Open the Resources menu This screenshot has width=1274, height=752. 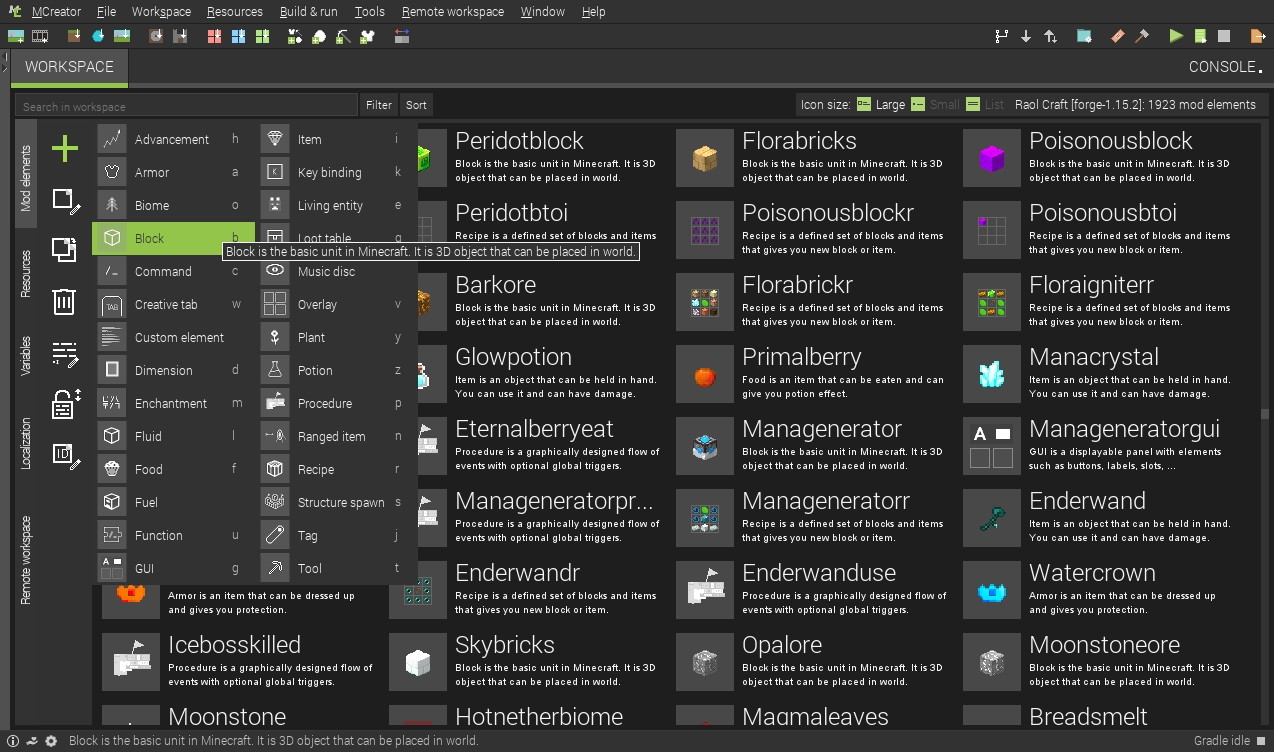point(235,12)
